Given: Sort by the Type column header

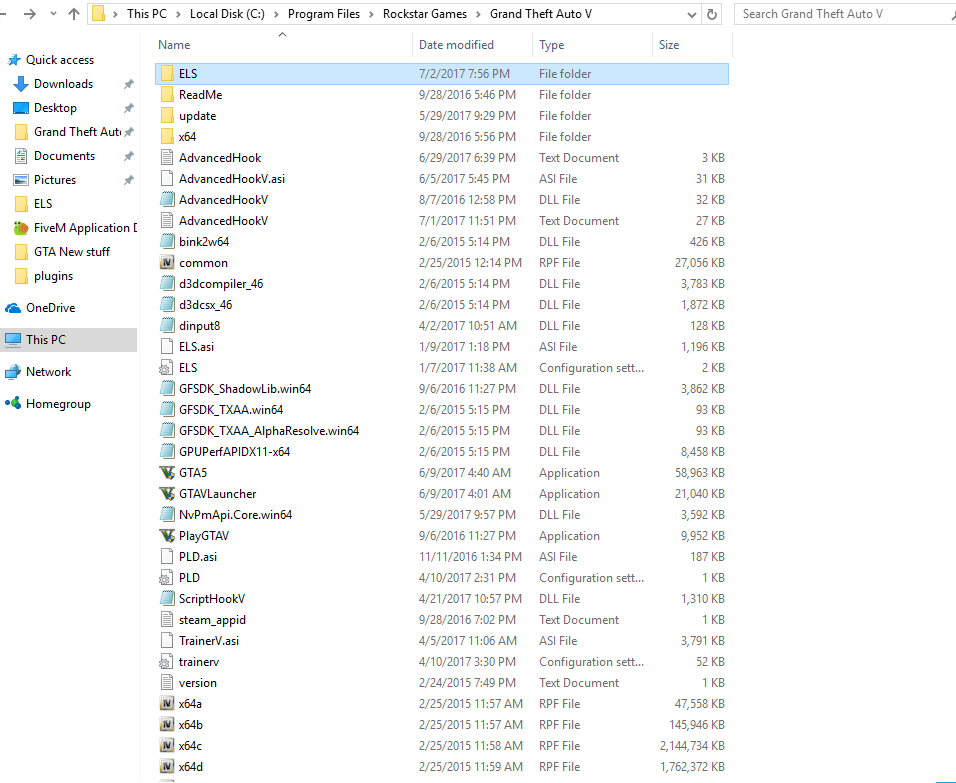Looking at the screenshot, I should click(x=551, y=45).
